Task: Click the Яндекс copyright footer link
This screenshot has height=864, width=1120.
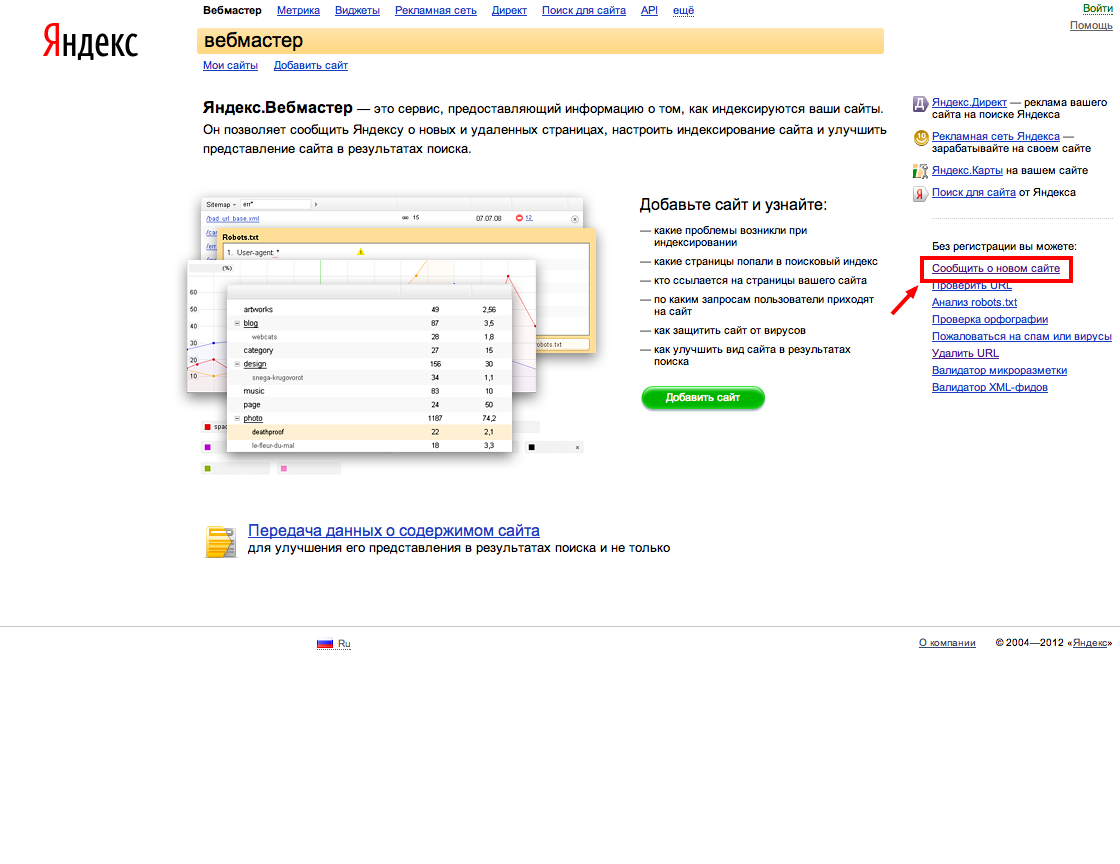Action: (1090, 643)
